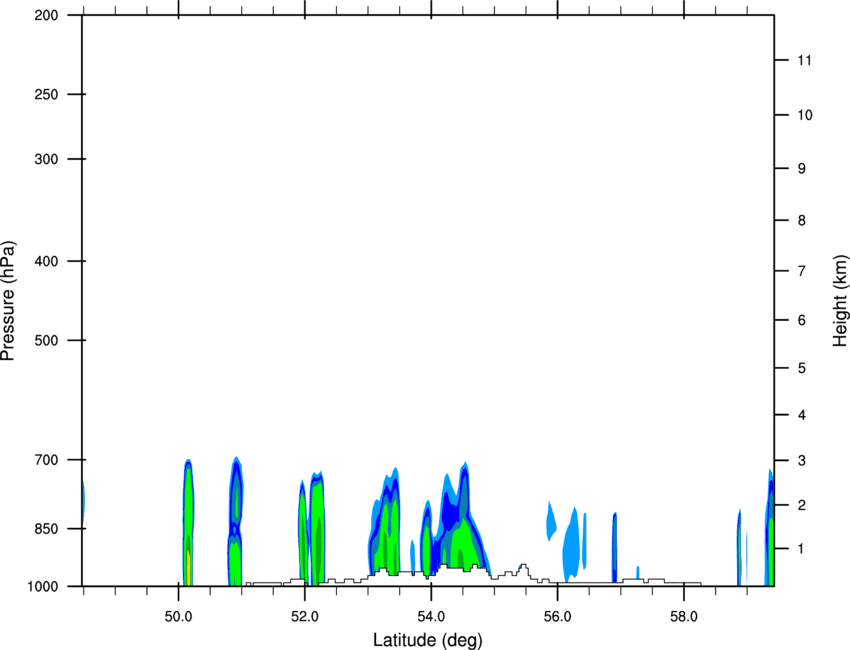Screen dimensions: 850x650
Task: Click the 50.0 latitude tick label
Action: tap(178, 616)
